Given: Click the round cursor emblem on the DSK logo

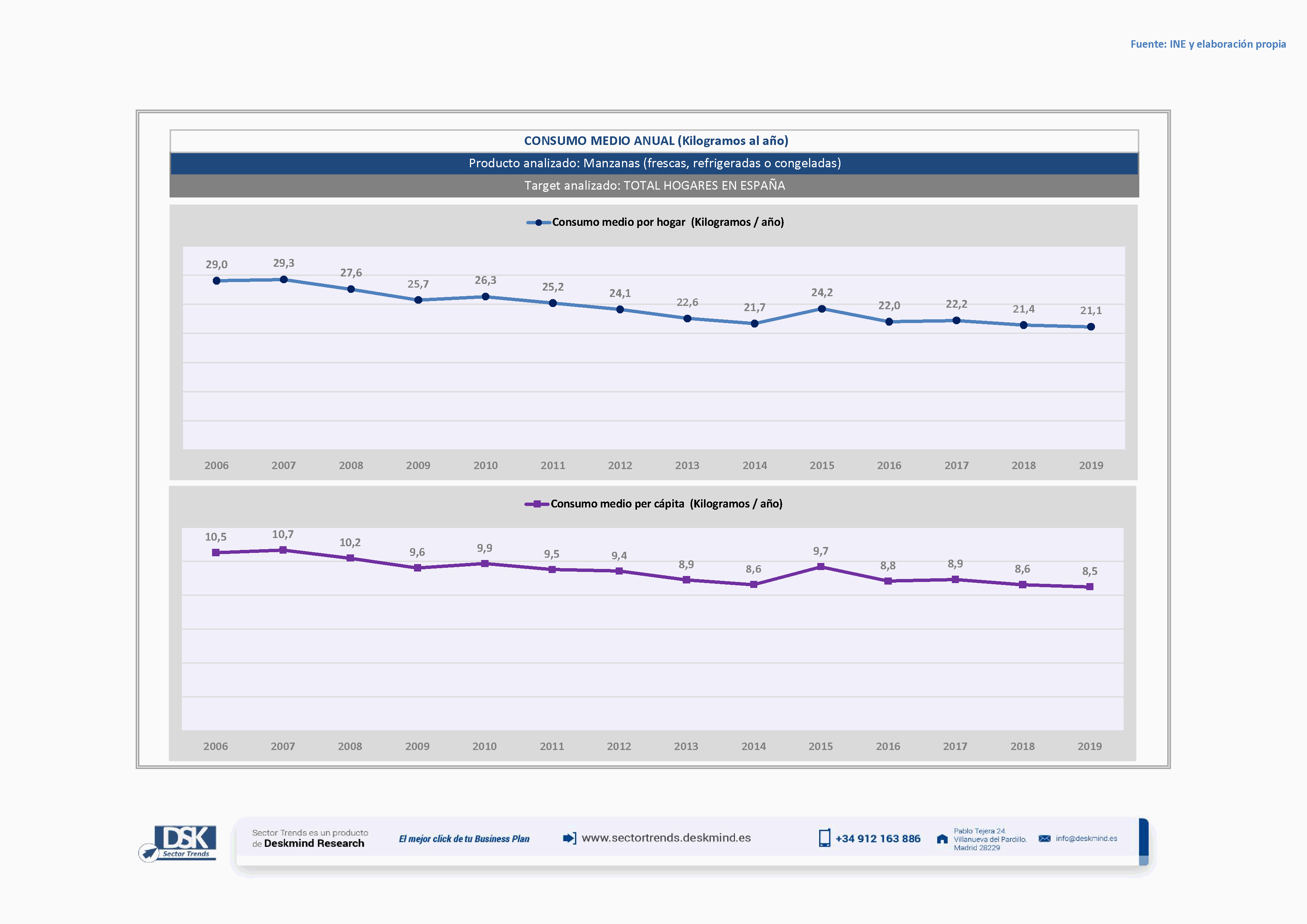Looking at the screenshot, I should click(x=149, y=853).
